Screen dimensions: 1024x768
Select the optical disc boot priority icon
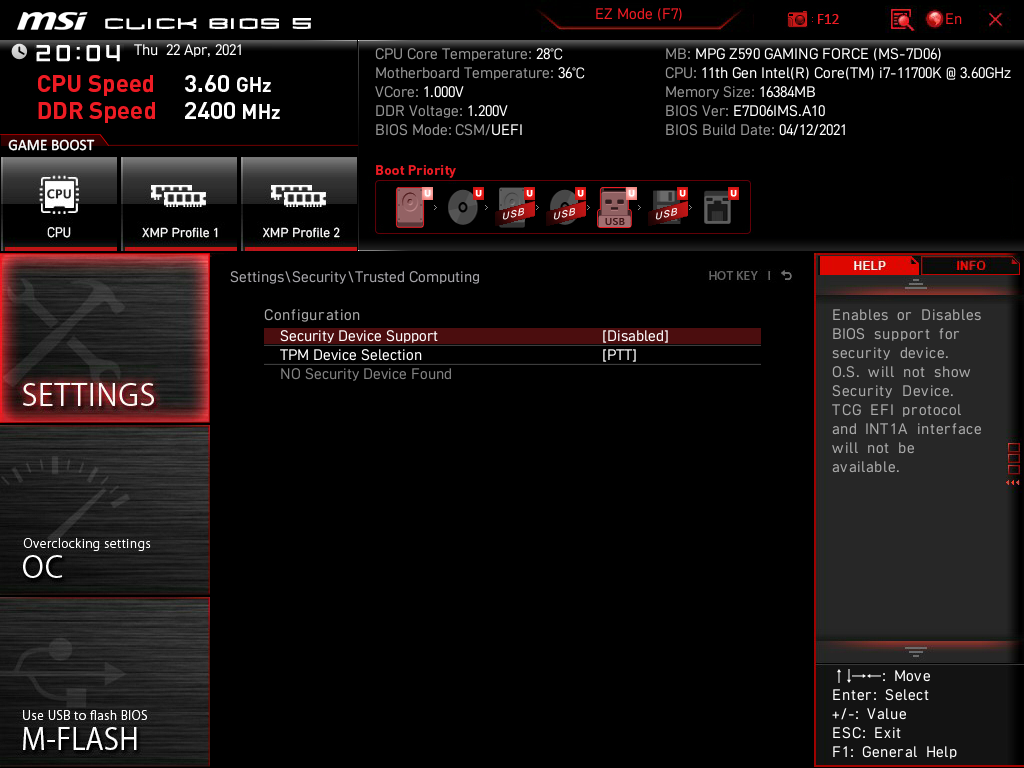click(x=464, y=207)
